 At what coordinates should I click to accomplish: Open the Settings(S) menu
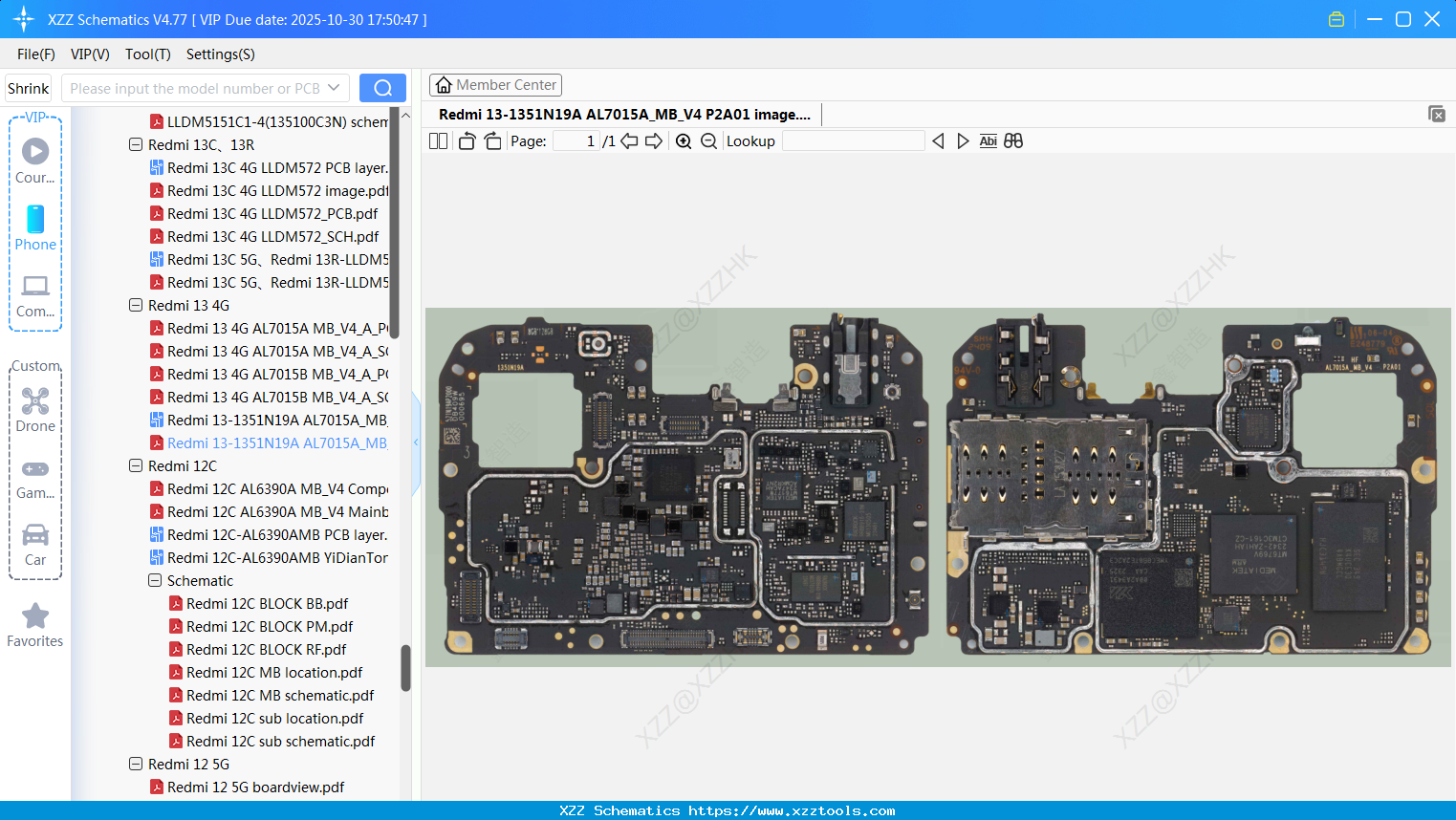coord(220,54)
